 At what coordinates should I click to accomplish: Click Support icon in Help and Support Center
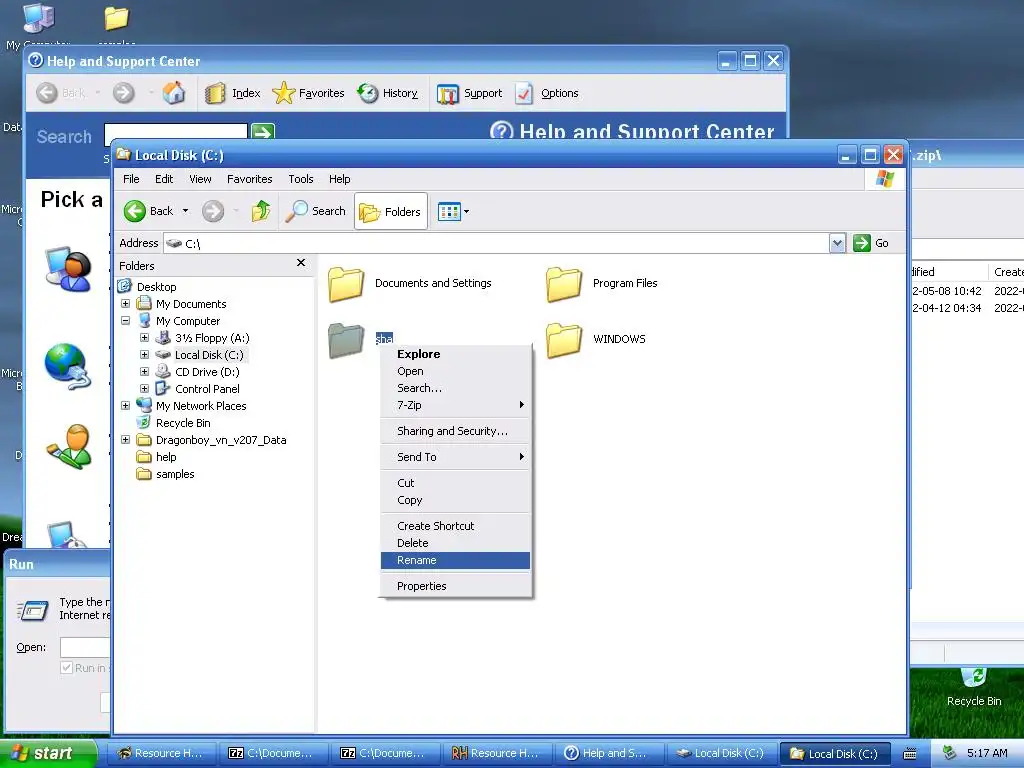(447, 94)
